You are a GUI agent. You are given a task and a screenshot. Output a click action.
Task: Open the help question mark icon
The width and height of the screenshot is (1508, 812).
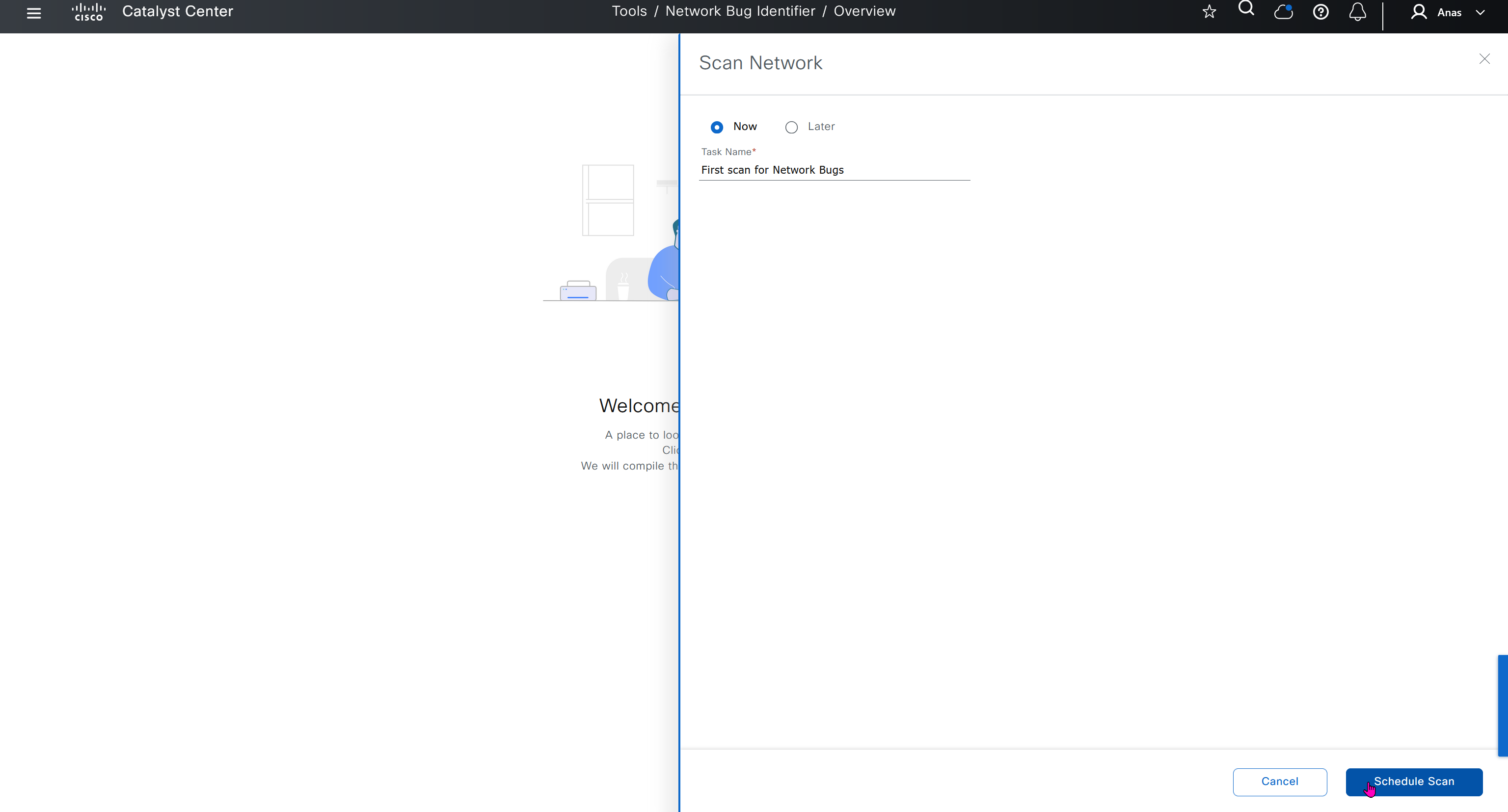coord(1320,12)
